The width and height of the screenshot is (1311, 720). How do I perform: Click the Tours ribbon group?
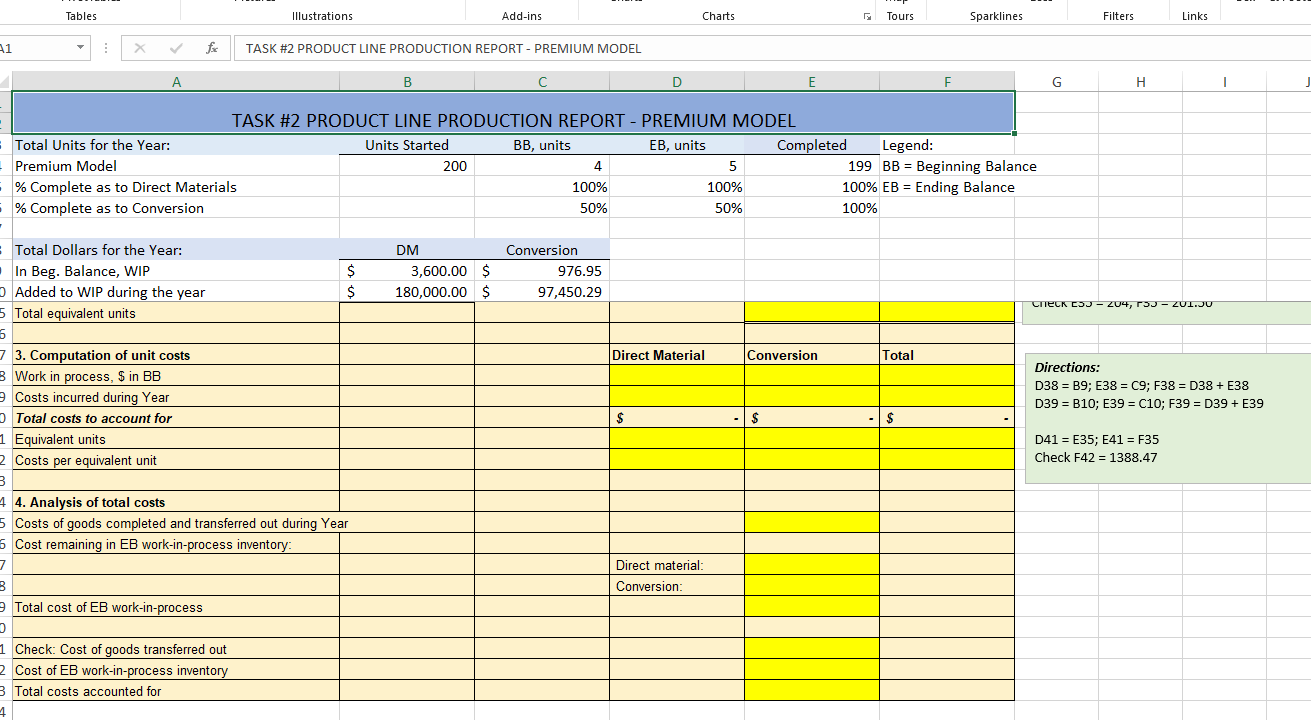point(899,15)
